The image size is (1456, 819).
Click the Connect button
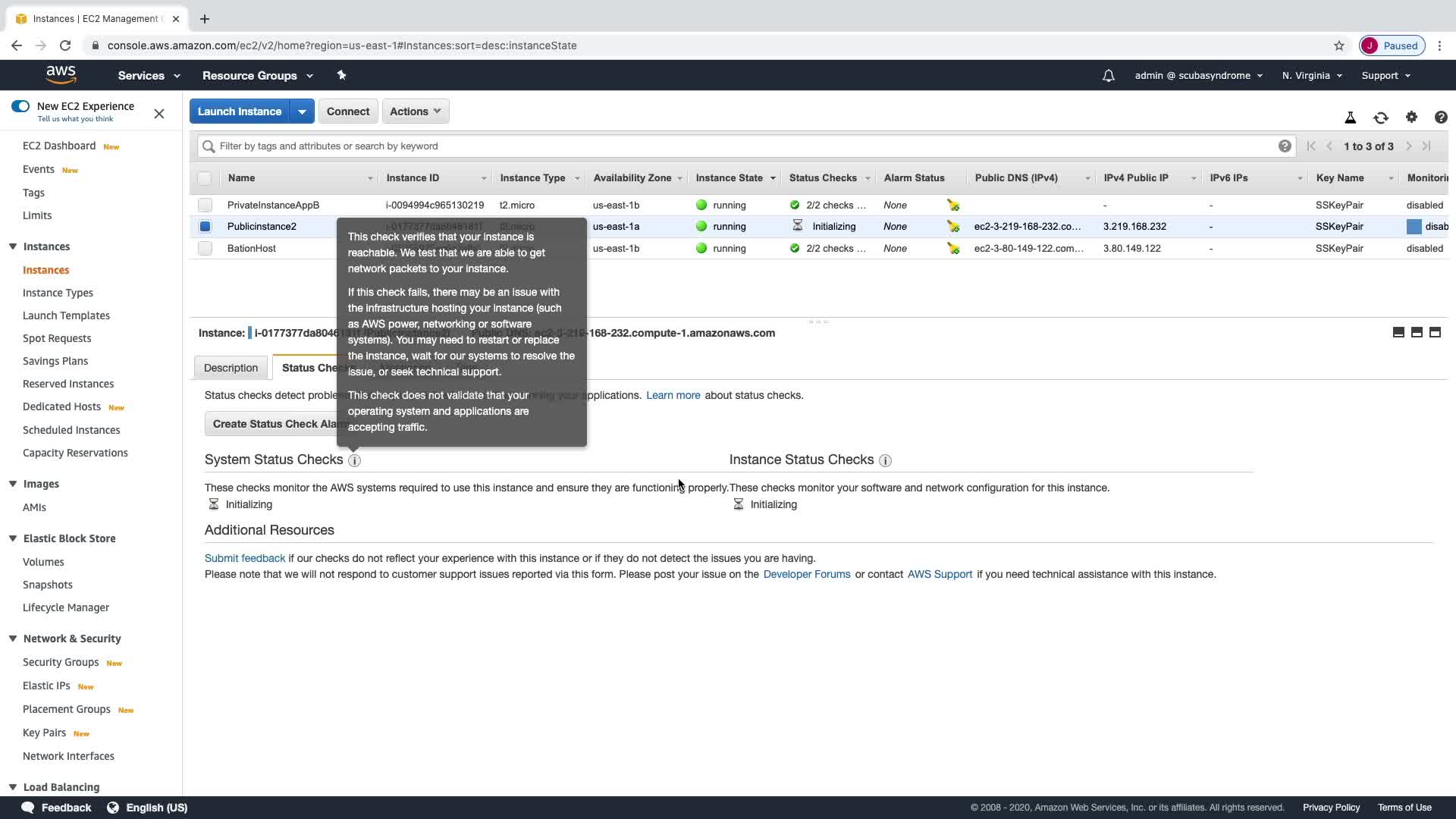coord(347,111)
